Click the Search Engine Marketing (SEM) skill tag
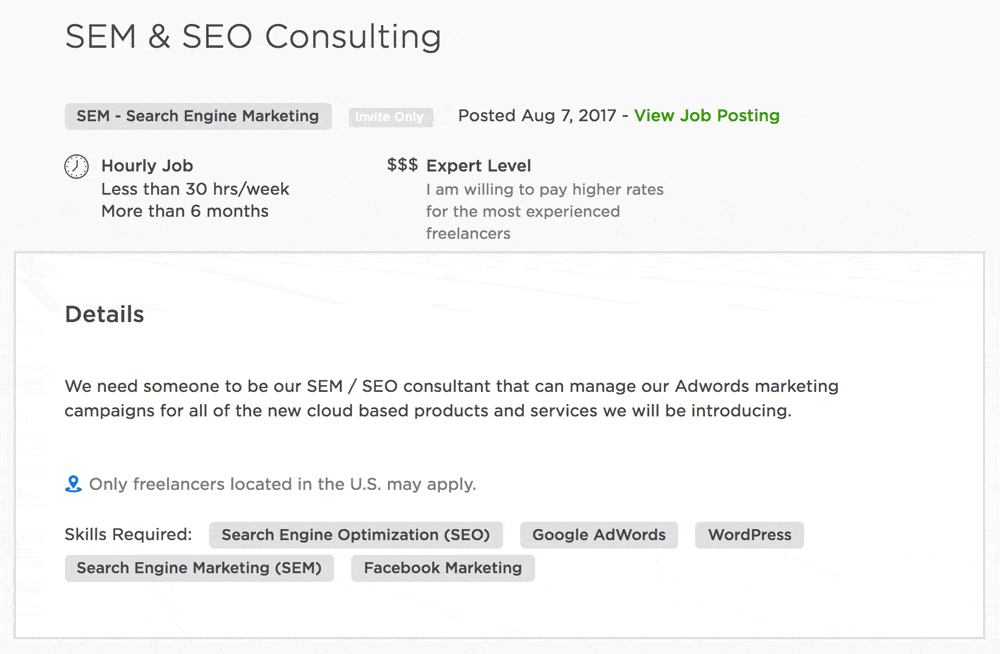This screenshot has height=654, width=1000. click(x=199, y=568)
